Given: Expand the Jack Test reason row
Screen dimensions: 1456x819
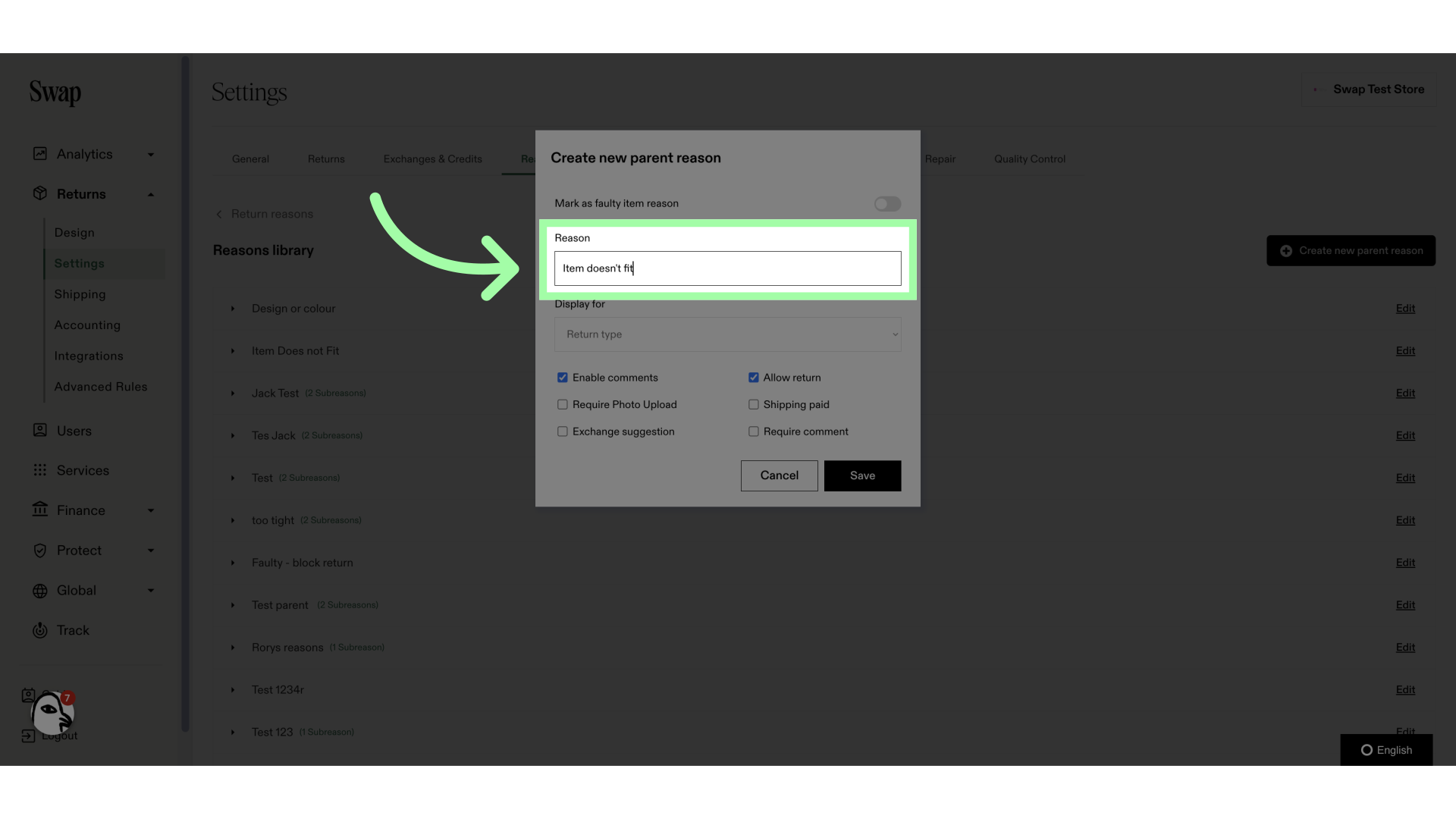Looking at the screenshot, I should coord(233,394).
